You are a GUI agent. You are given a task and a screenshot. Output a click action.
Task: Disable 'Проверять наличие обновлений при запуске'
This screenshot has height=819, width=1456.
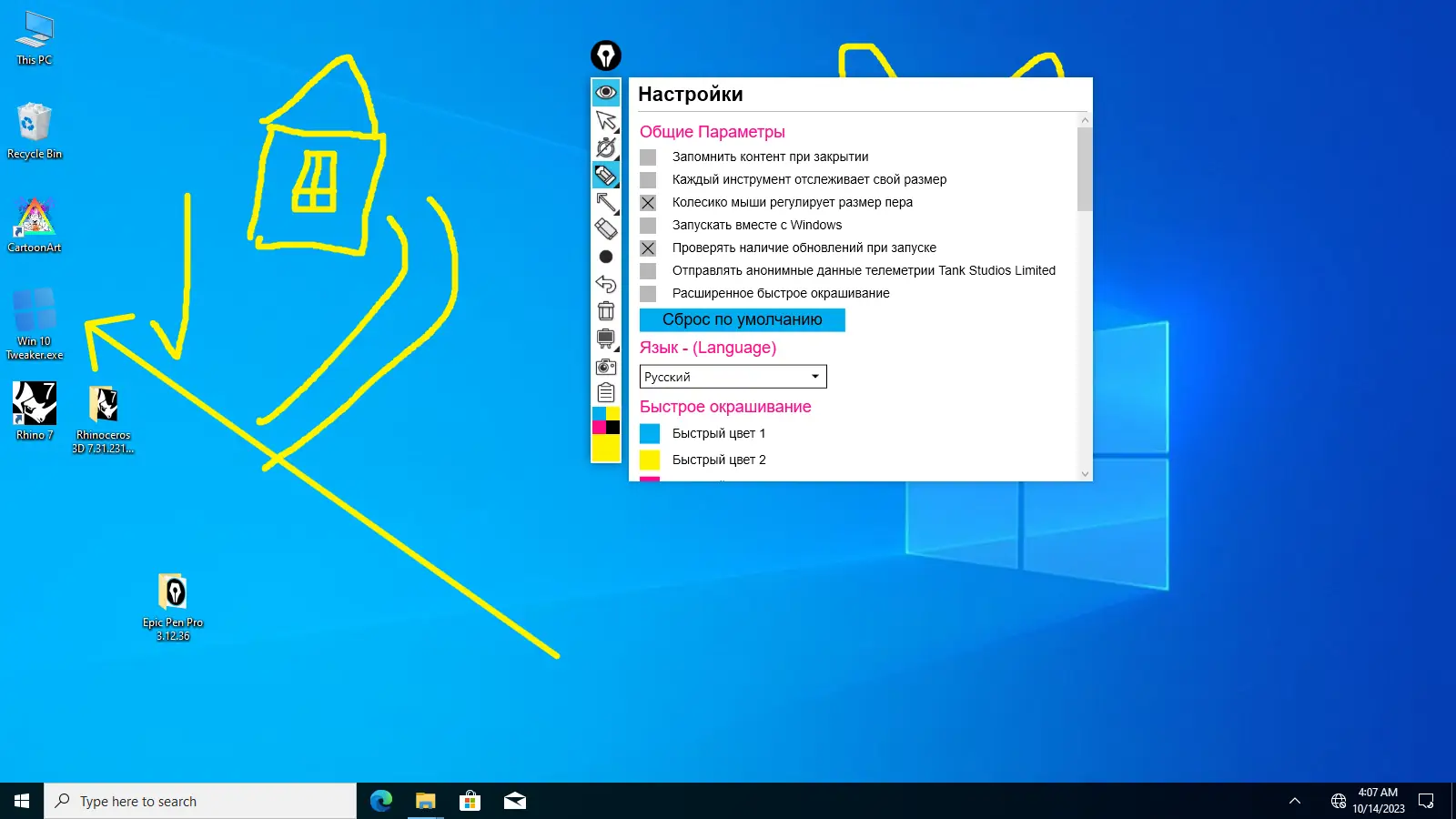[x=648, y=248]
